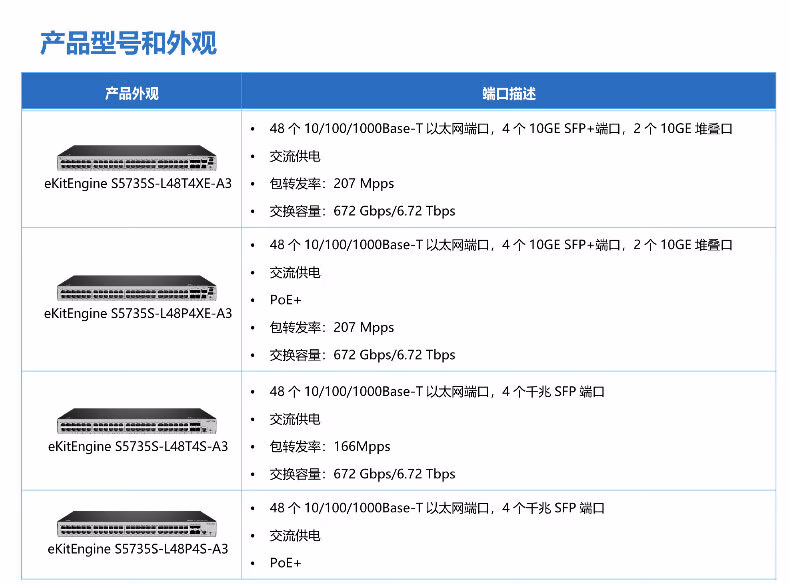Click 包转发率 207 Mpps in first table row
The width and height of the screenshot is (790, 585).
pos(332,184)
